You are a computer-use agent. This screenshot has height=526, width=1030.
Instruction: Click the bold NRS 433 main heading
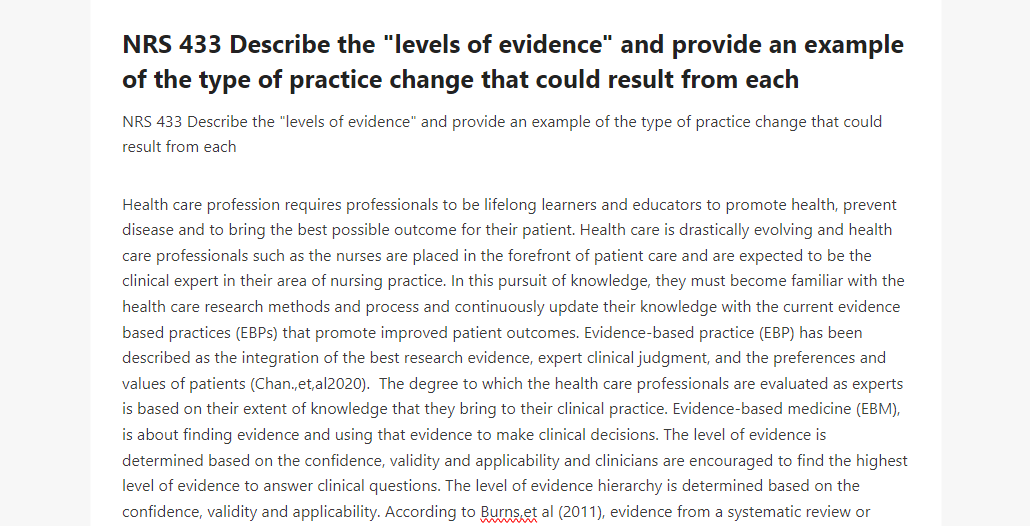tap(513, 62)
